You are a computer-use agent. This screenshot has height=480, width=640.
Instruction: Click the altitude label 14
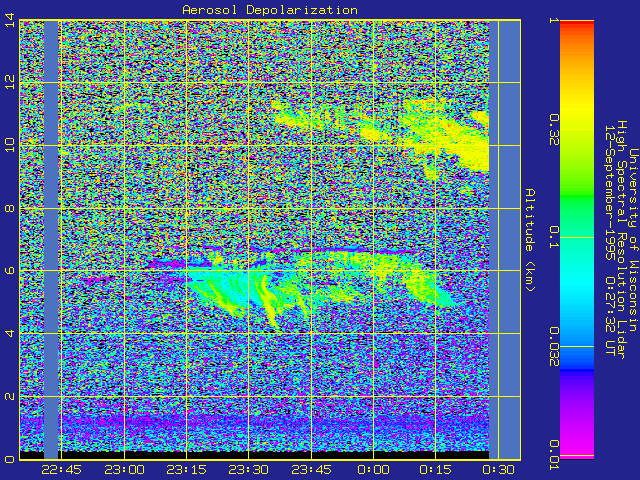10,20
